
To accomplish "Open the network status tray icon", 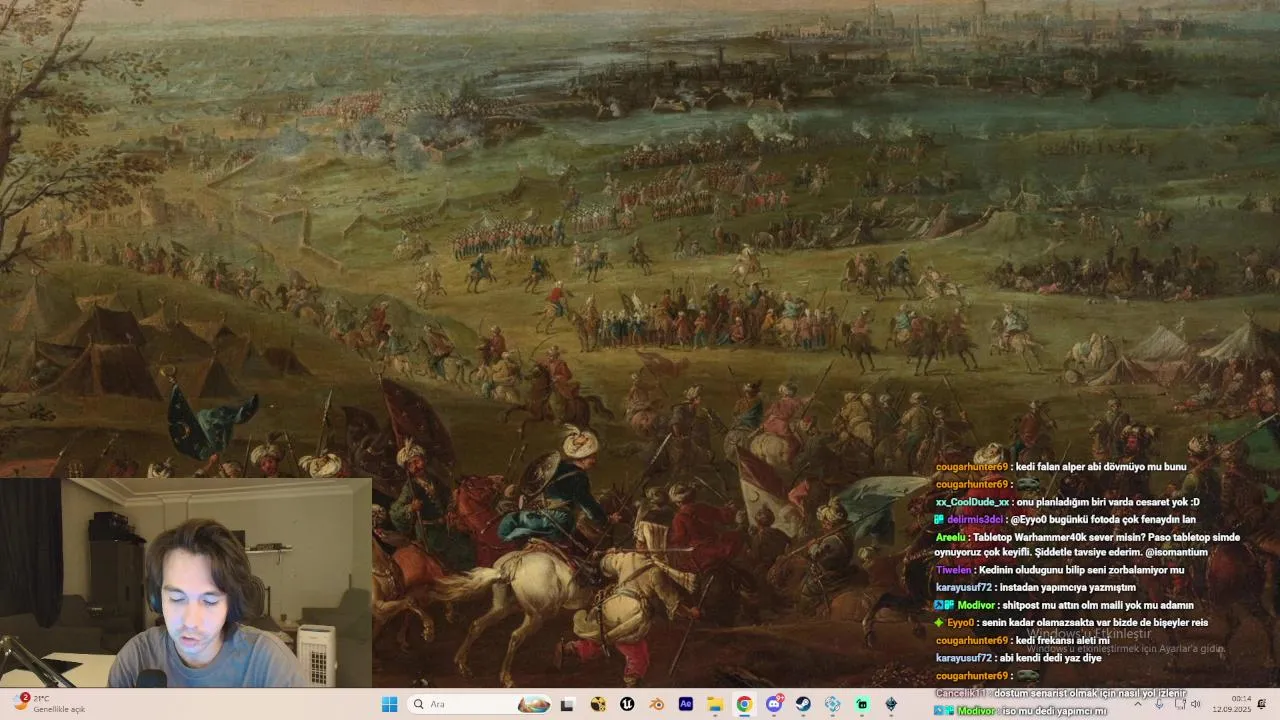I will [1179, 704].
